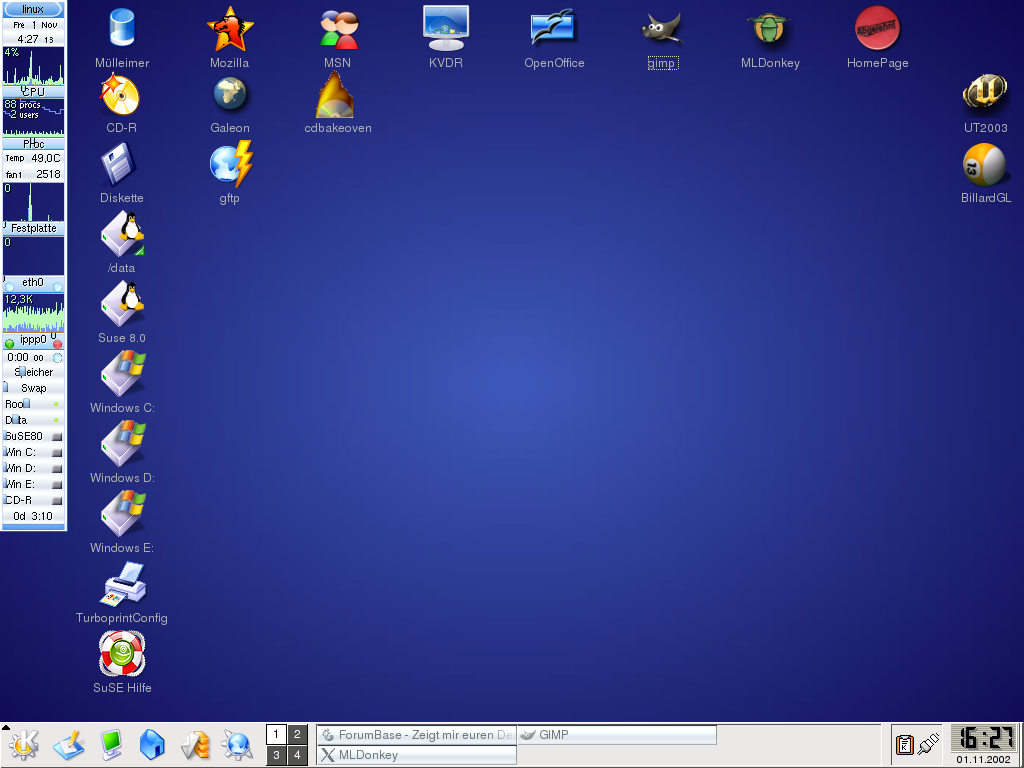Open the CD-R drive icon
Screen dimensions: 1024x768
pos(121,95)
